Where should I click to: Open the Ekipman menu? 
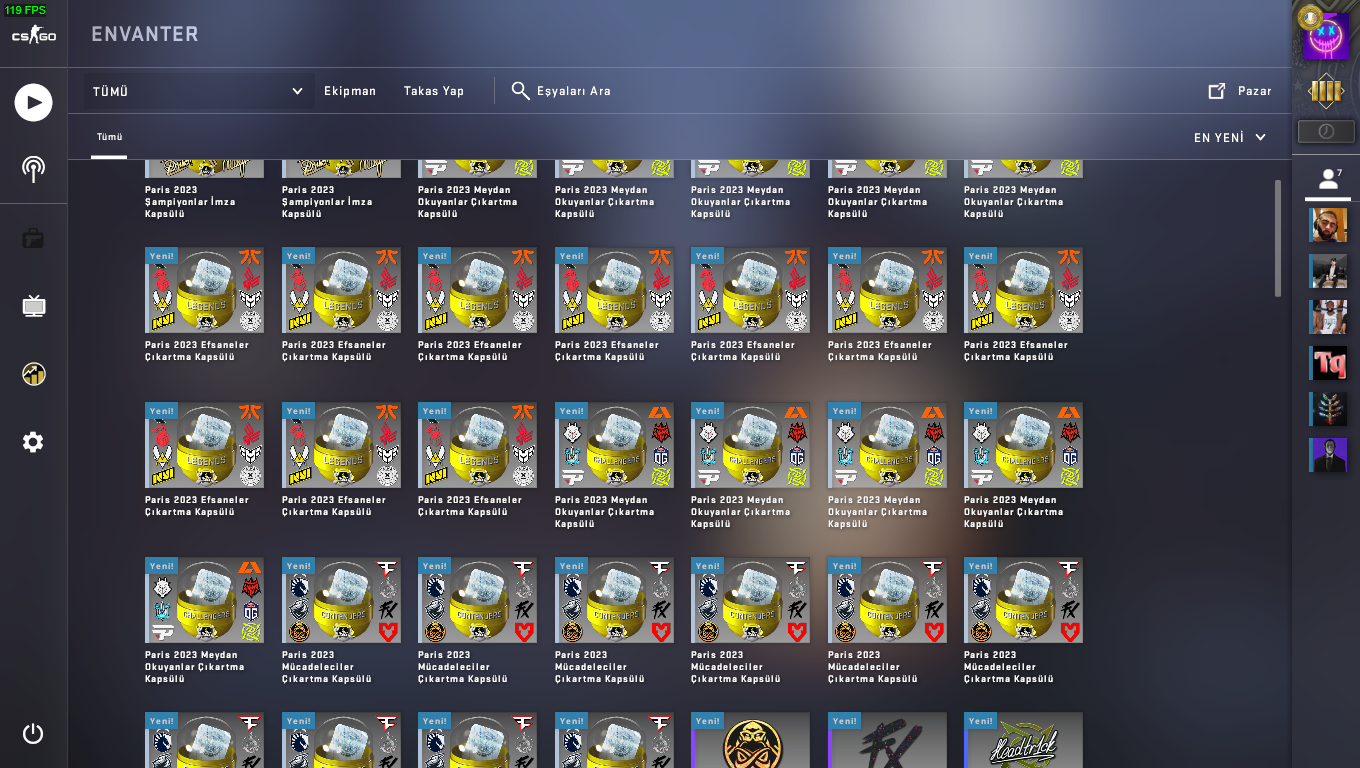tap(350, 91)
